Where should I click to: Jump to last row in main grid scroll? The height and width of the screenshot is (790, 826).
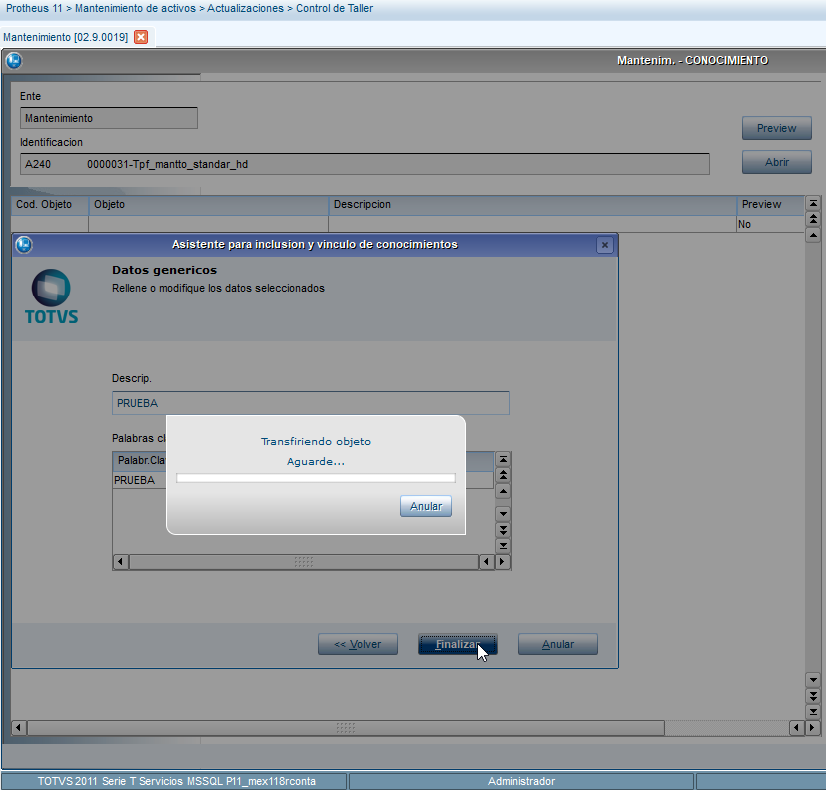coord(813,712)
